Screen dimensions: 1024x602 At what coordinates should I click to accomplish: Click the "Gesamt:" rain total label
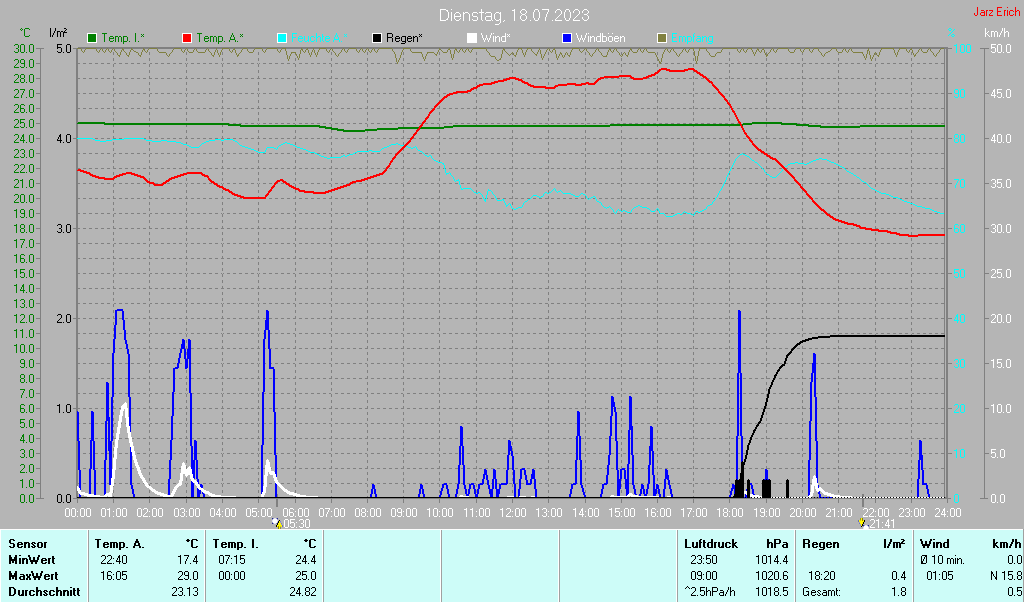click(822, 592)
